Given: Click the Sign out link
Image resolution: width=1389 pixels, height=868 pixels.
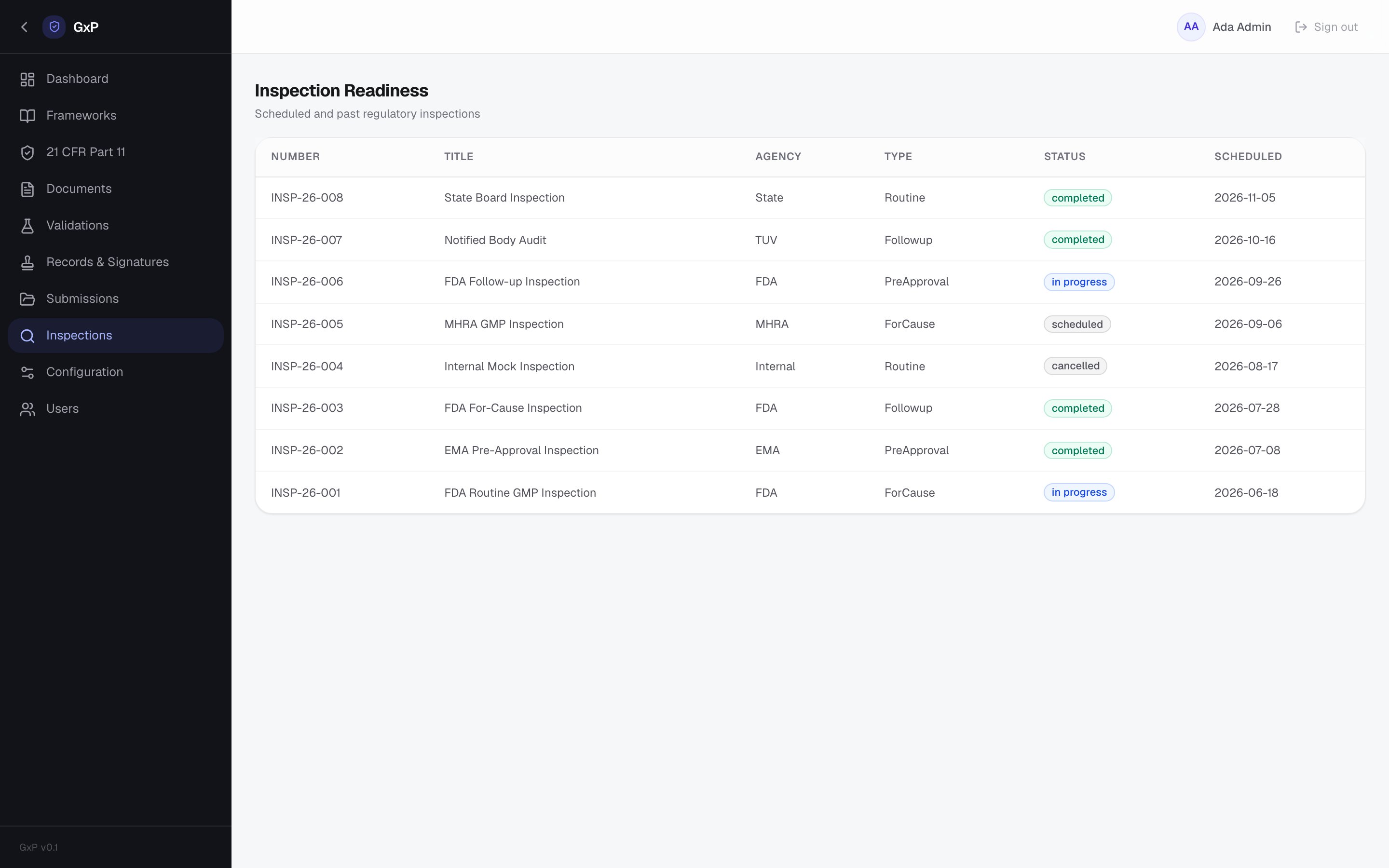Looking at the screenshot, I should click(x=1326, y=27).
